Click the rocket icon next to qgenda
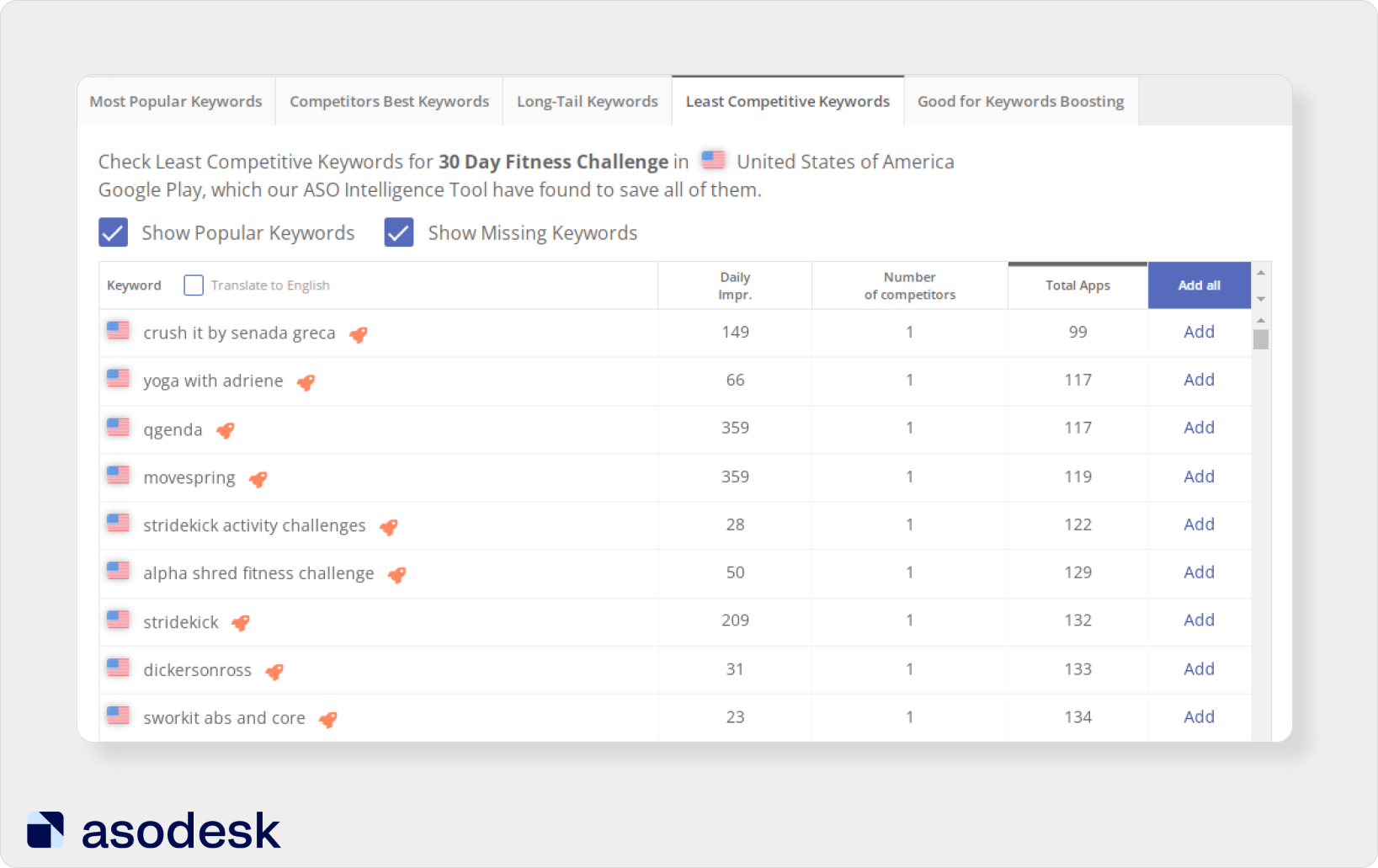Viewport: 1378px width, 868px height. coord(226,431)
